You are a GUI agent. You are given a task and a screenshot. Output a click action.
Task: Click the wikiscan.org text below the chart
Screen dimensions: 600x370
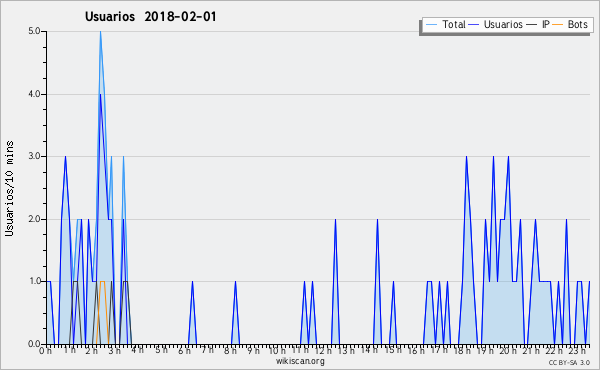click(300, 361)
